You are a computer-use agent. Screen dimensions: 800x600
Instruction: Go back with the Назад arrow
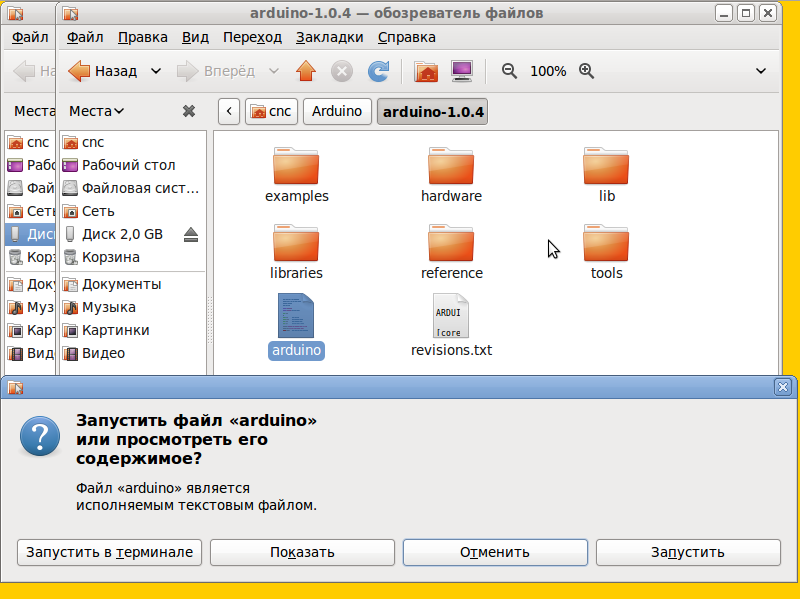(103, 71)
